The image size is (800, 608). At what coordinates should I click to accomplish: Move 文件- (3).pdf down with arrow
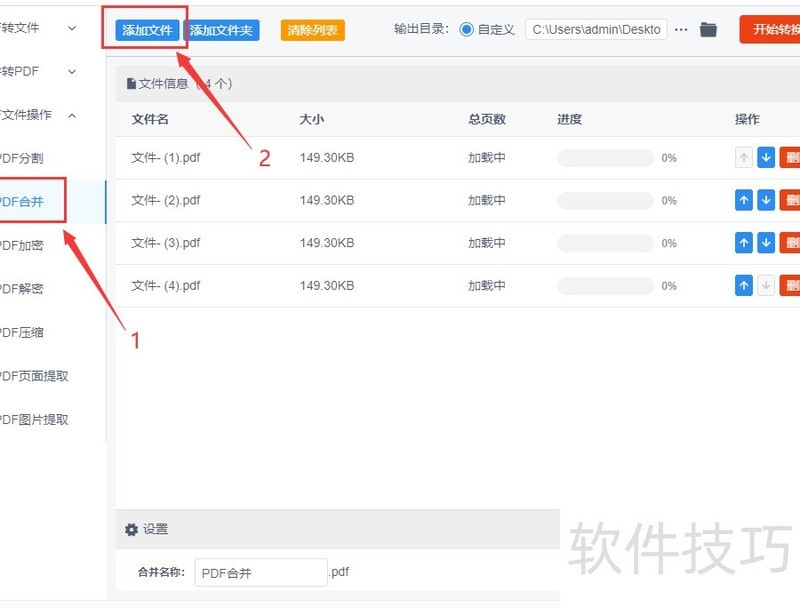click(765, 243)
